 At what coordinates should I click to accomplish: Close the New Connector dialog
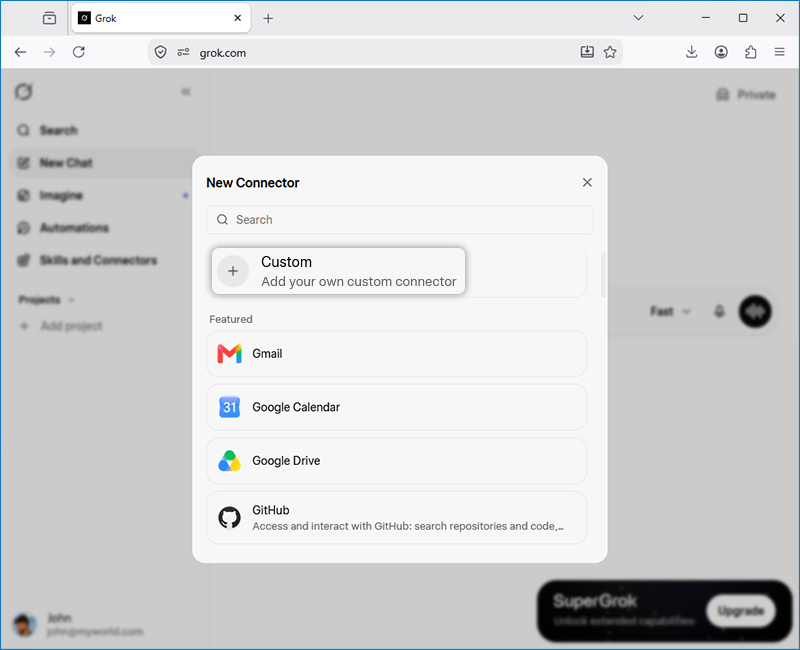587,183
